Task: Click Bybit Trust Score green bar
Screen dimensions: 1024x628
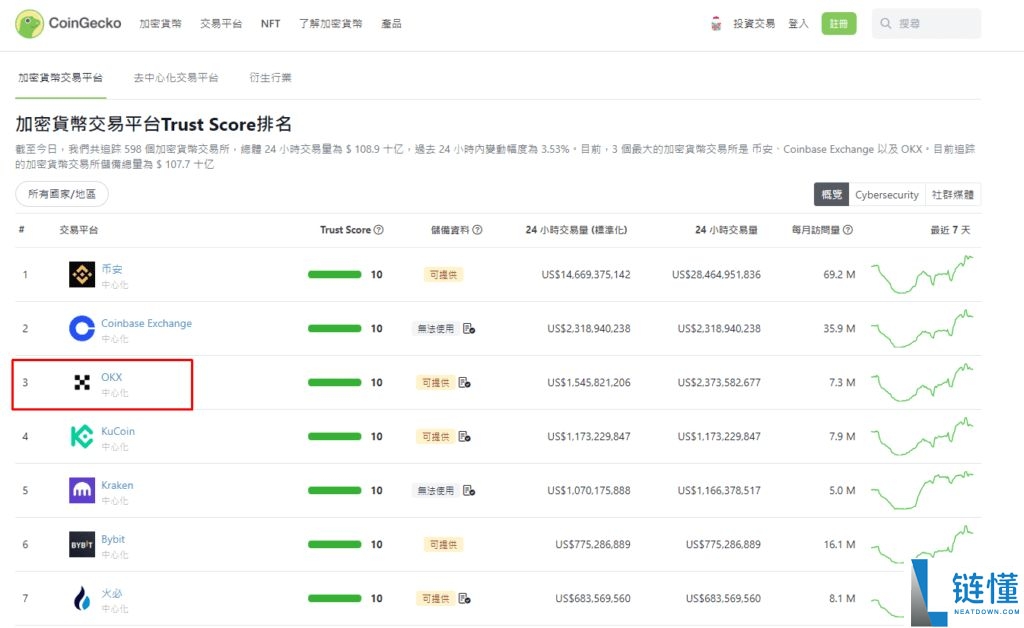Action: coord(334,544)
